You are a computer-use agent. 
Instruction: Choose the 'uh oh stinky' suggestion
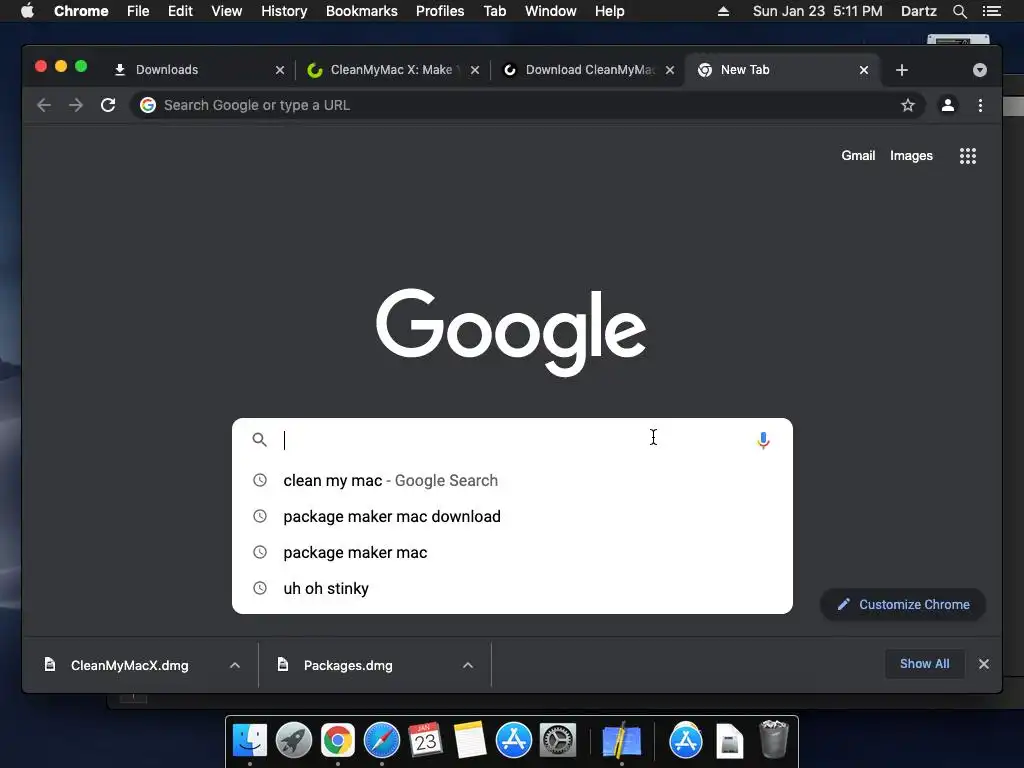click(512, 588)
